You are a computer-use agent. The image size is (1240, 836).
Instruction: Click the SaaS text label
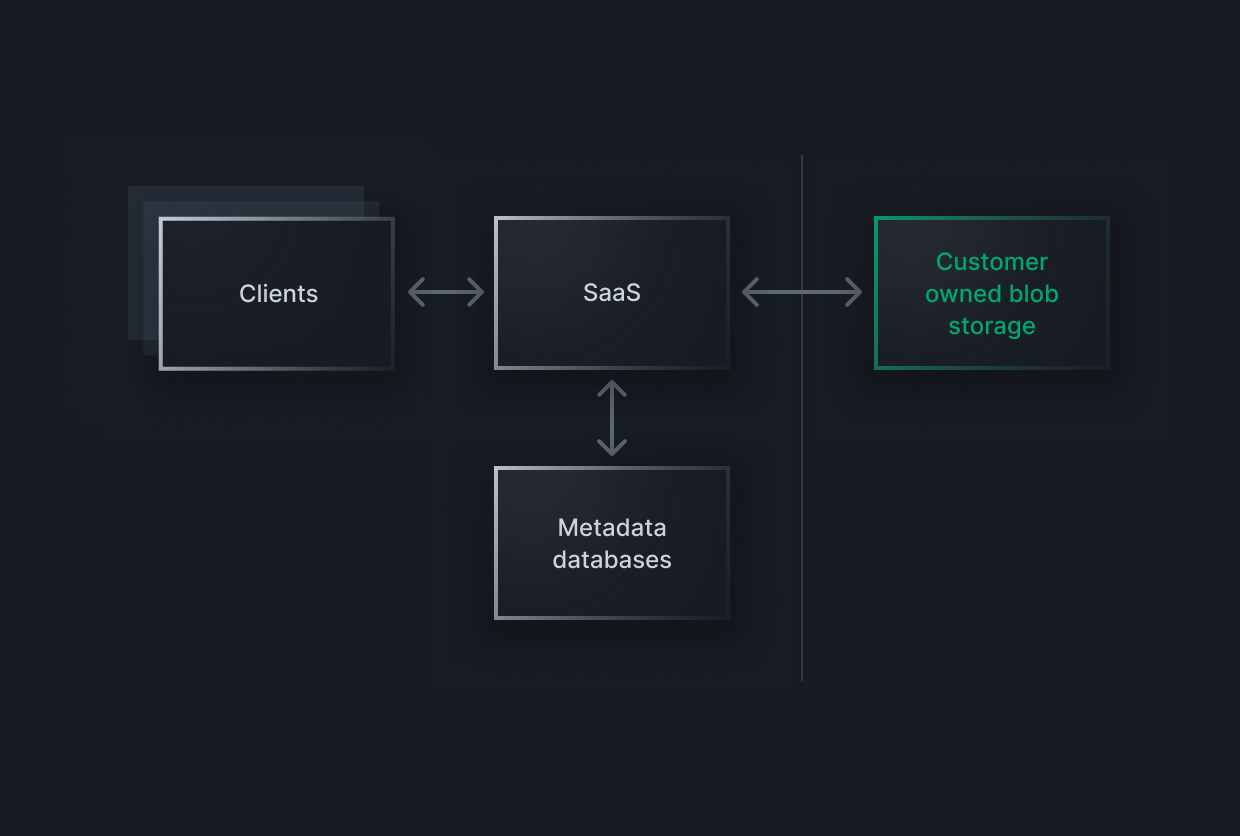611,293
